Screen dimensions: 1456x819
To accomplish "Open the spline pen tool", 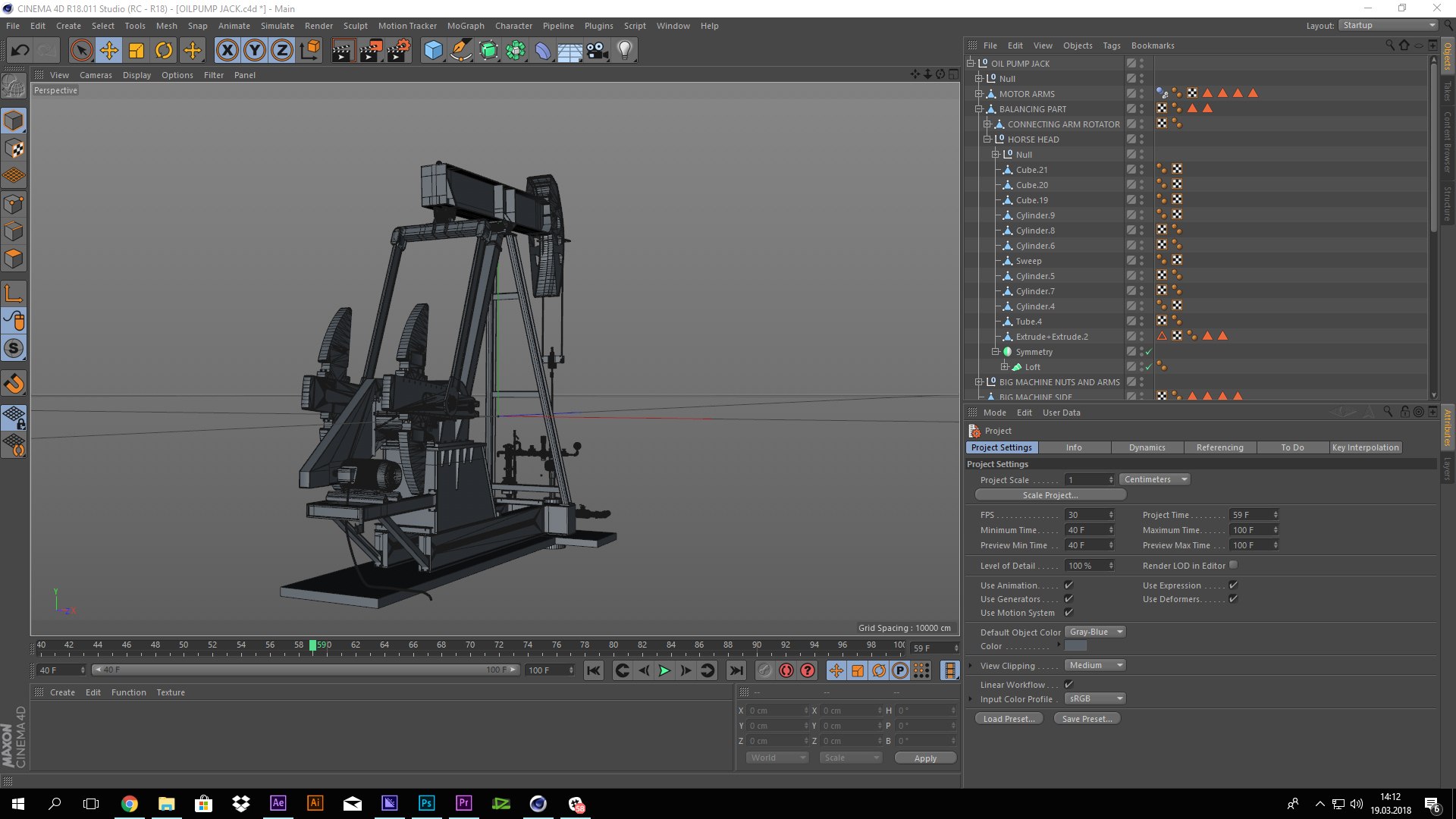I will click(x=460, y=51).
